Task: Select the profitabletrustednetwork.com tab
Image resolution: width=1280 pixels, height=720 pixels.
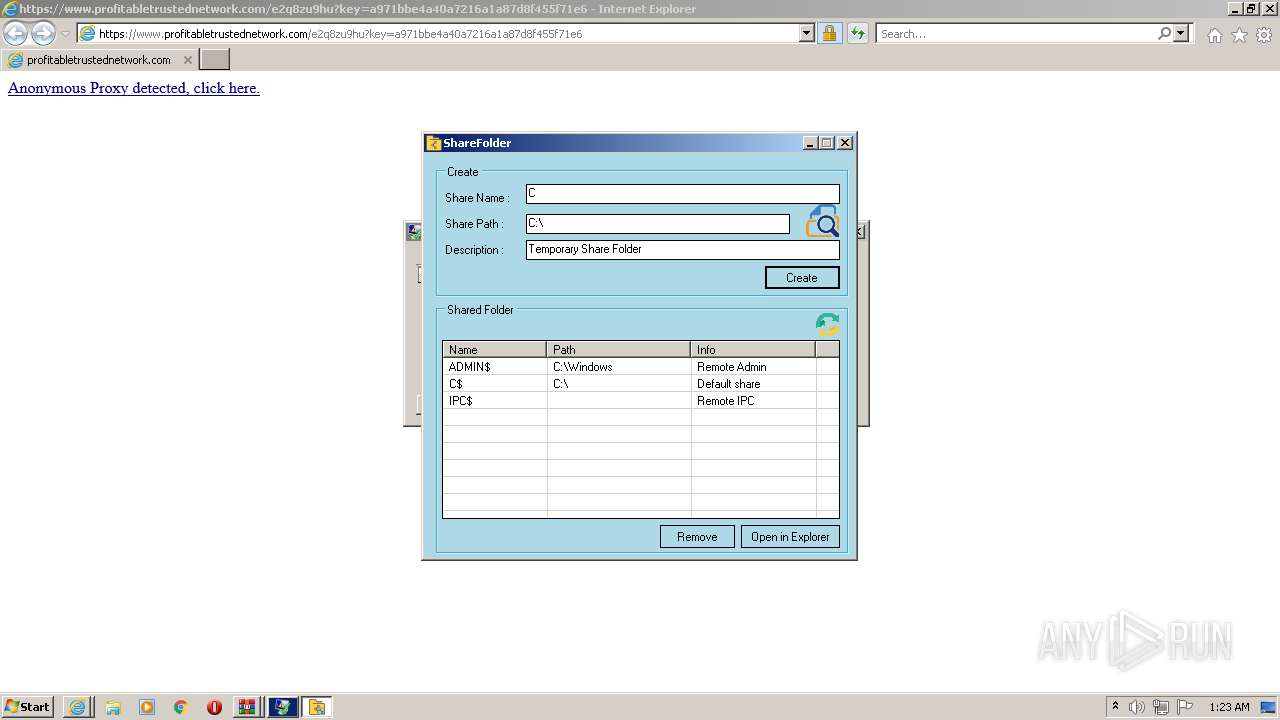Action: [x=98, y=60]
